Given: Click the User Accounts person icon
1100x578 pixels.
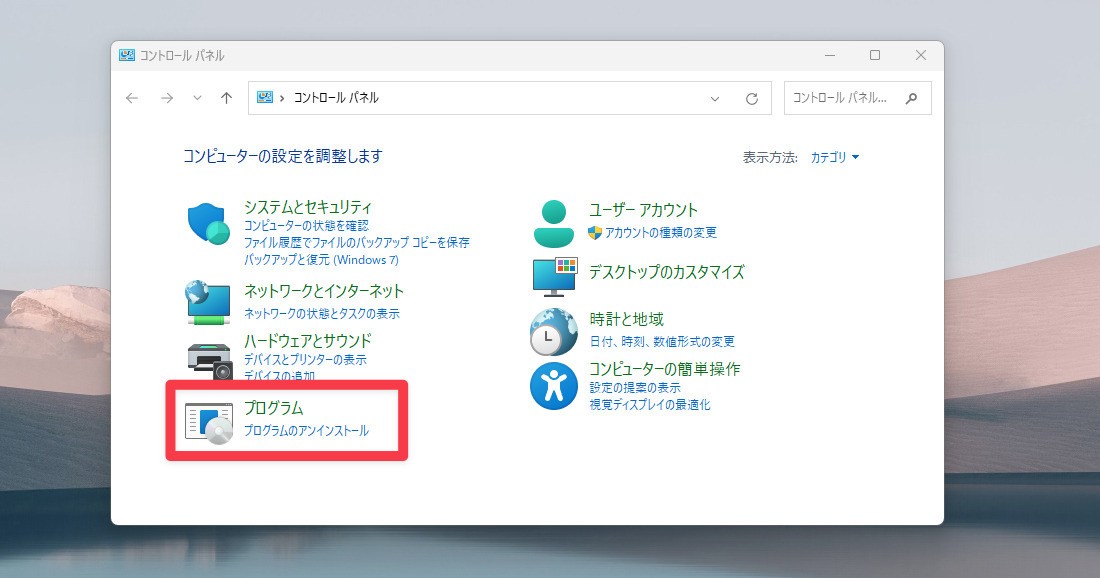Looking at the screenshot, I should (554, 223).
